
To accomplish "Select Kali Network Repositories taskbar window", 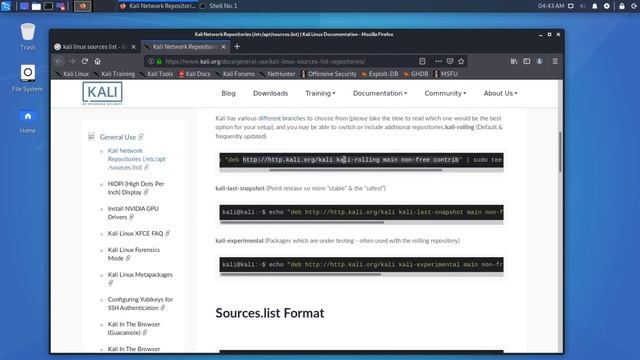I will coord(158,6).
